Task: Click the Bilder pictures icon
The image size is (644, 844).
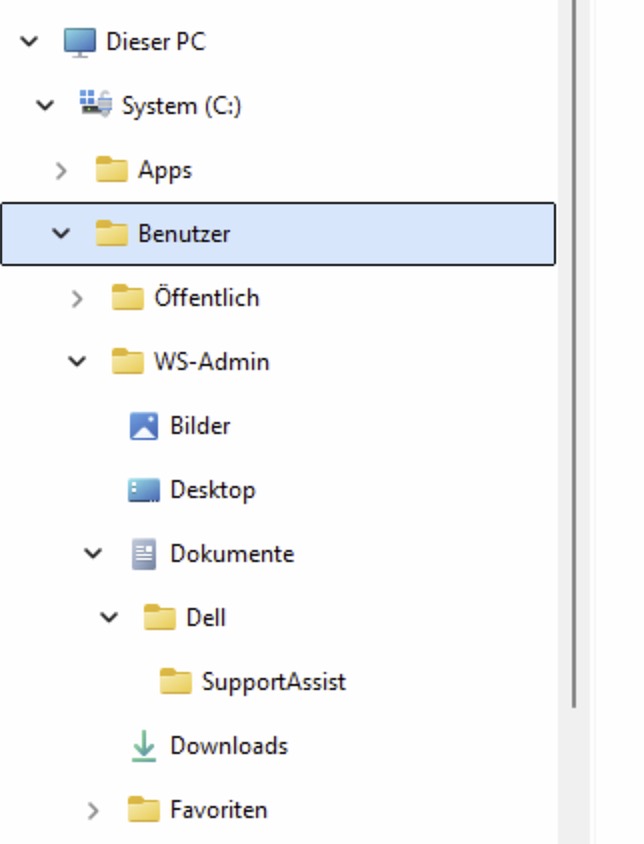Action: (144, 426)
